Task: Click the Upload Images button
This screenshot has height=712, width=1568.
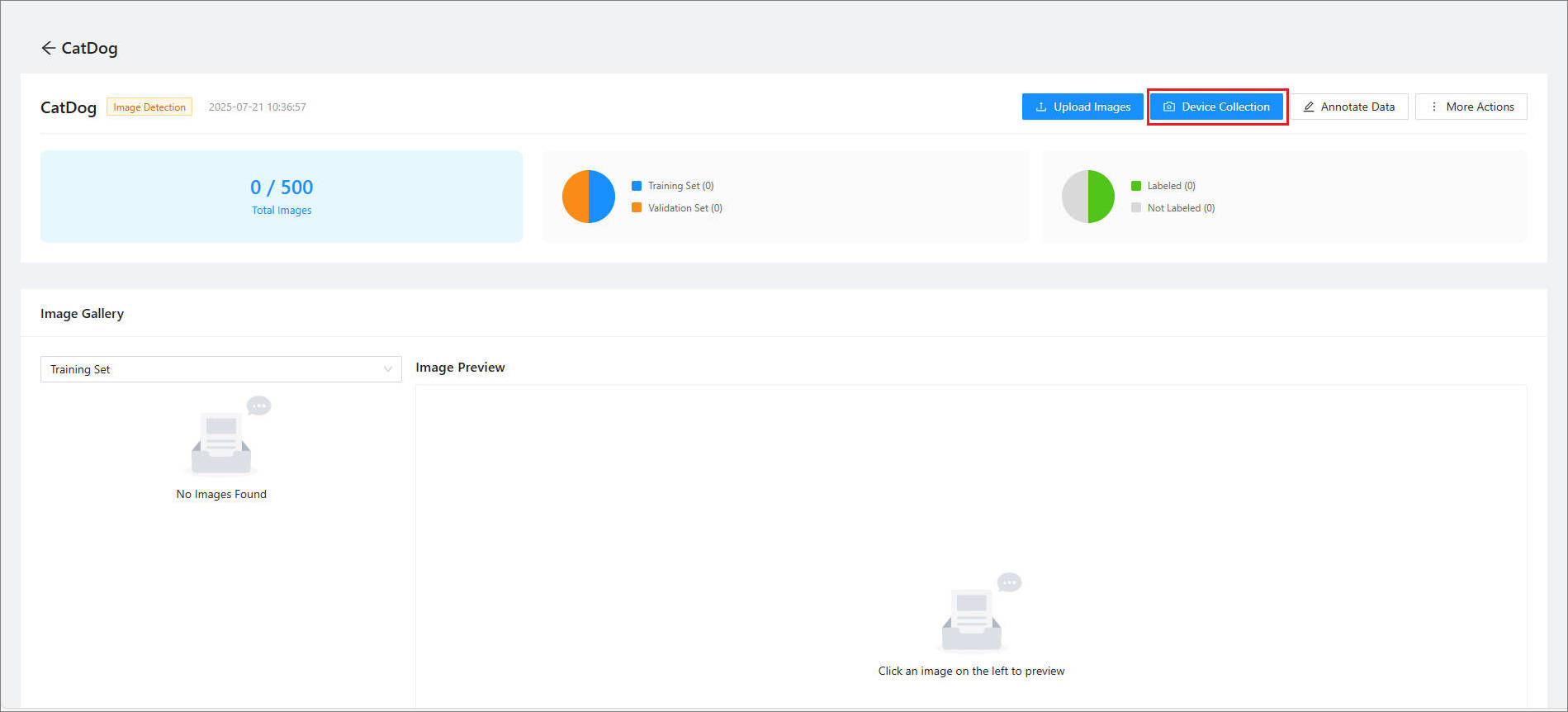Action: point(1082,107)
